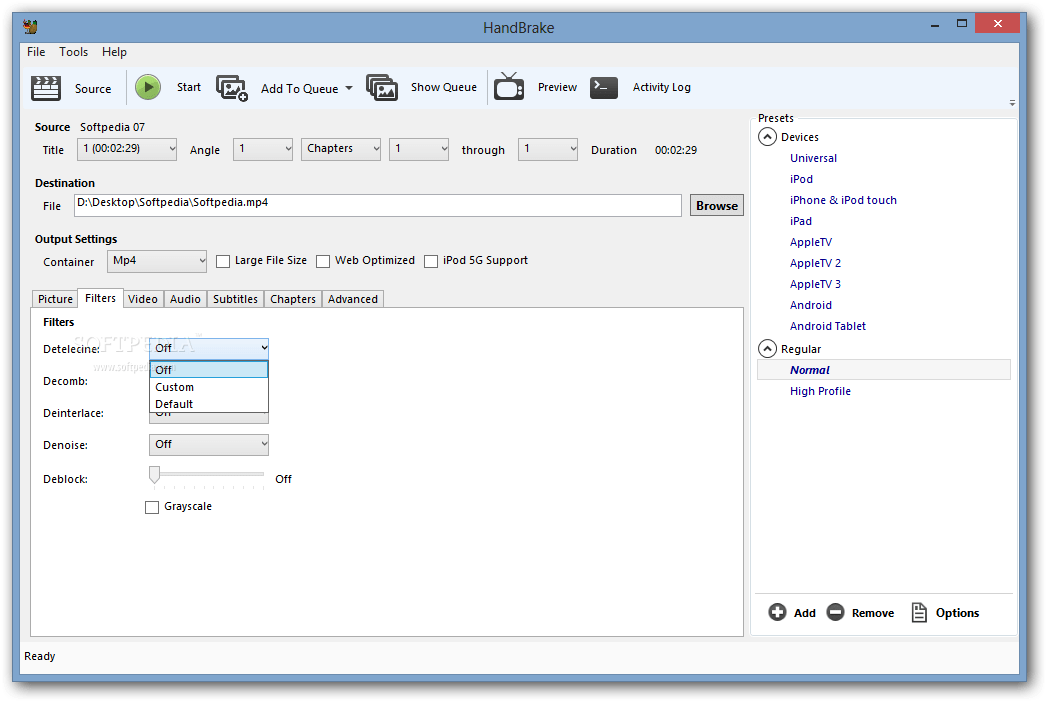Image resolution: width=1047 pixels, height=702 pixels.
Task: Click the Browse destination button
Action: [x=716, y=205]
